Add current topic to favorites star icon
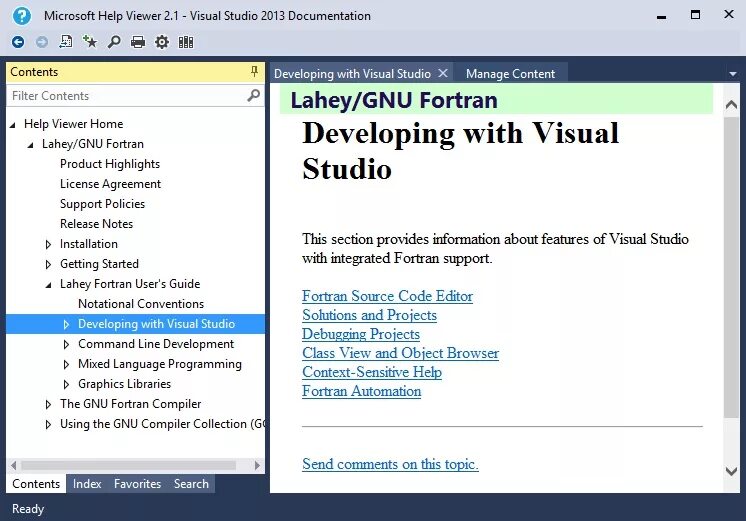This screenshot has height=521, width=746. (x=89, y=42)
